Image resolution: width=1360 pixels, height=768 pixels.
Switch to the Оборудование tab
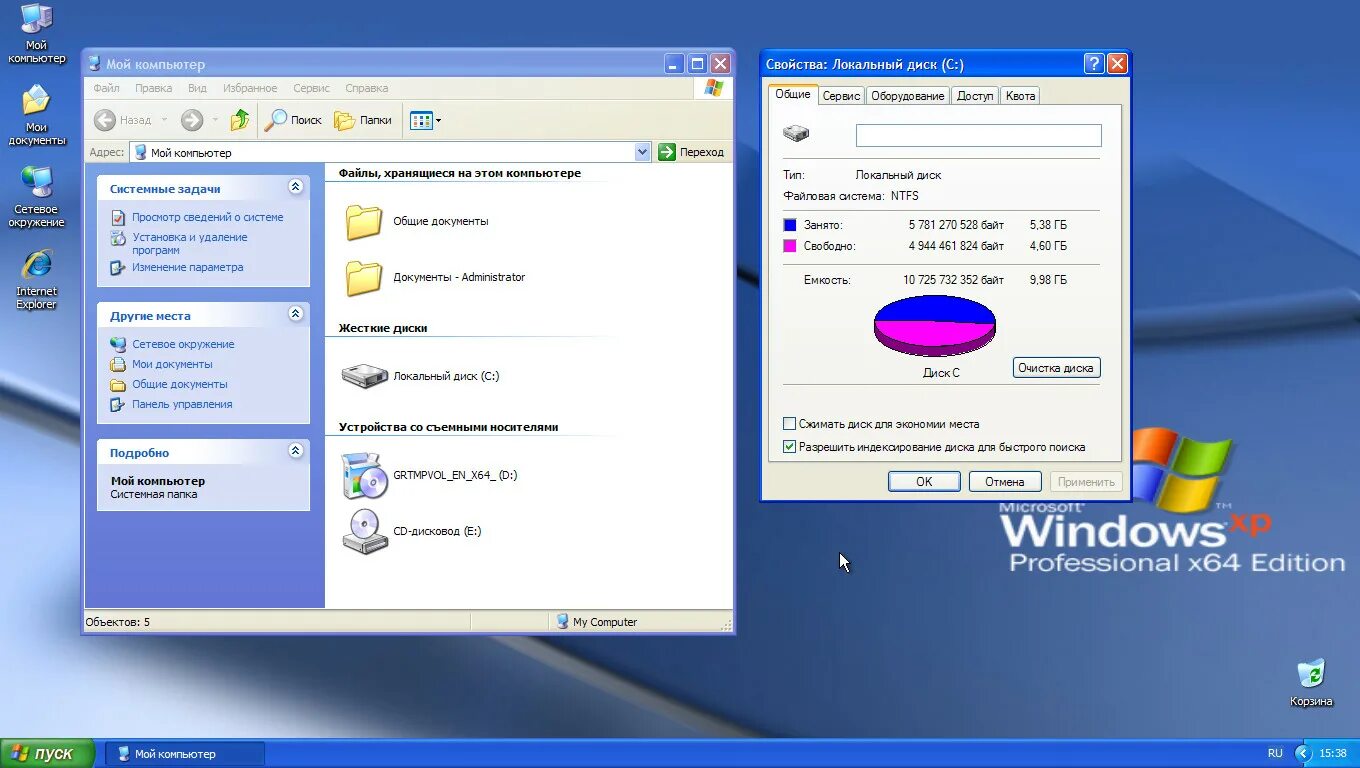908,96
